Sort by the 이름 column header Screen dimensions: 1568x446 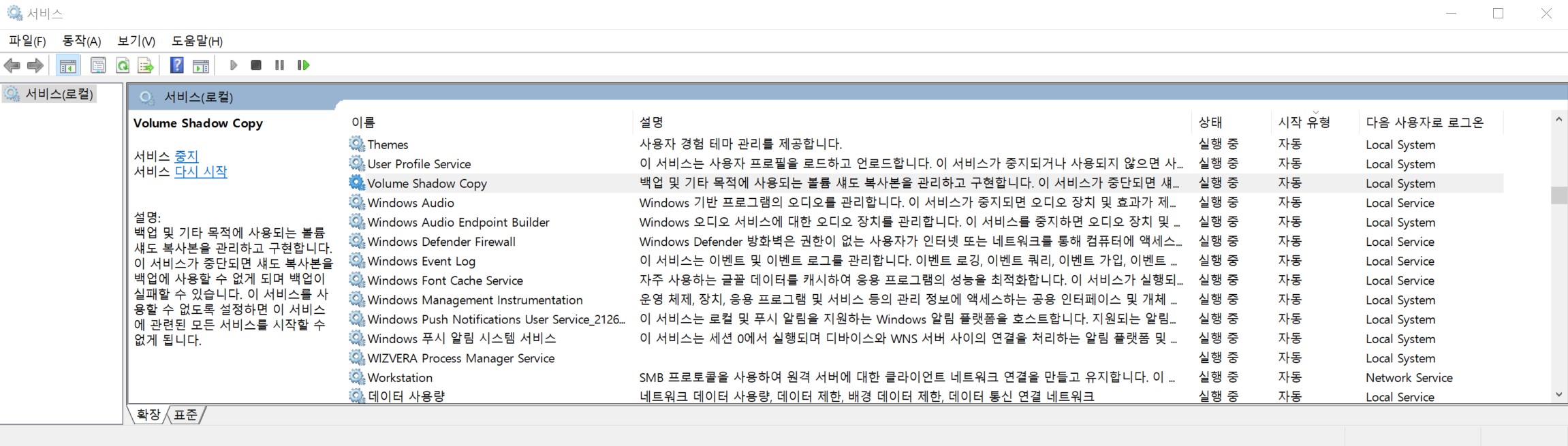[489, 122]
